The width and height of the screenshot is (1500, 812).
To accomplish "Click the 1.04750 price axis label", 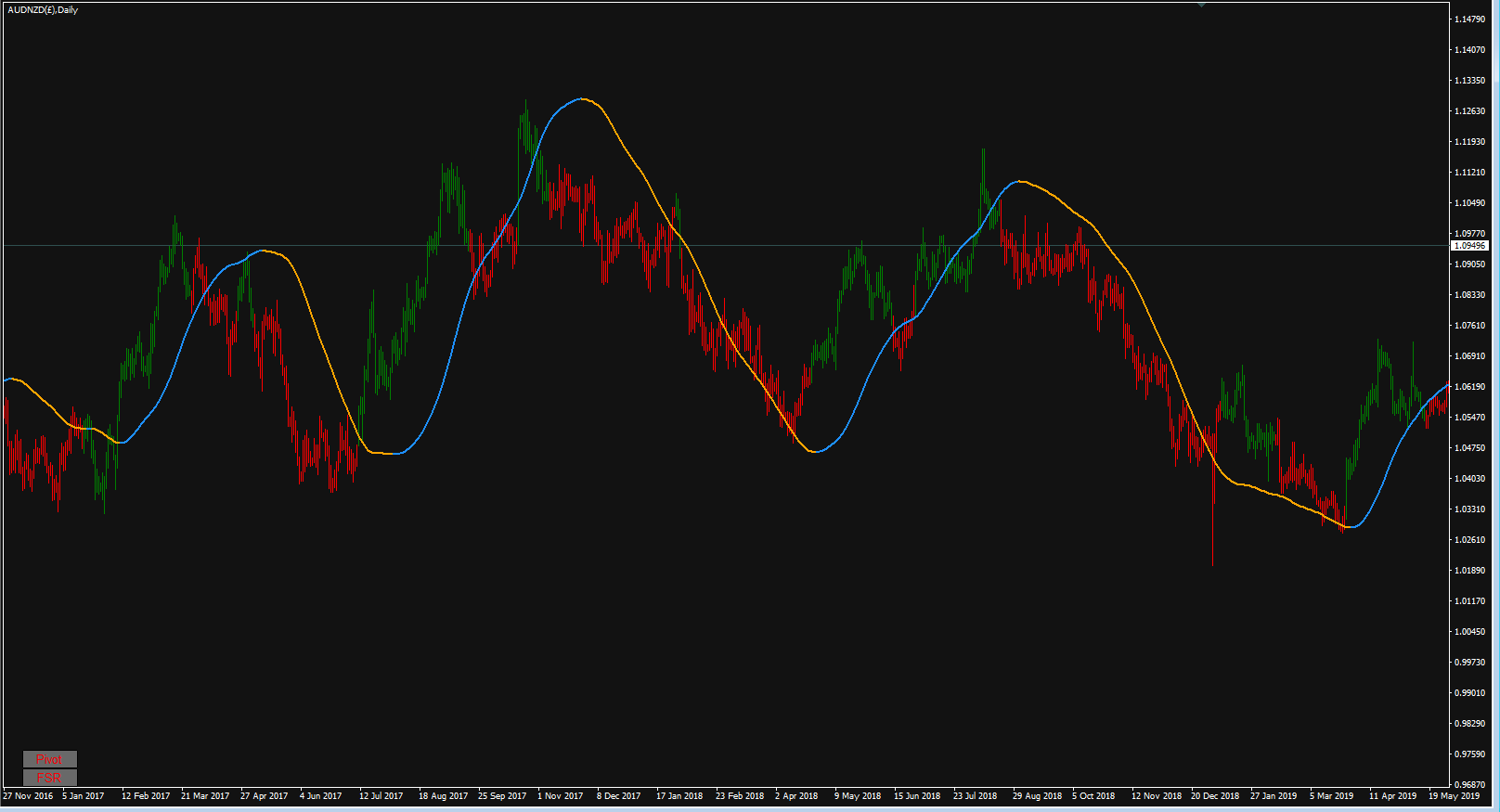I will point(1470,448).
